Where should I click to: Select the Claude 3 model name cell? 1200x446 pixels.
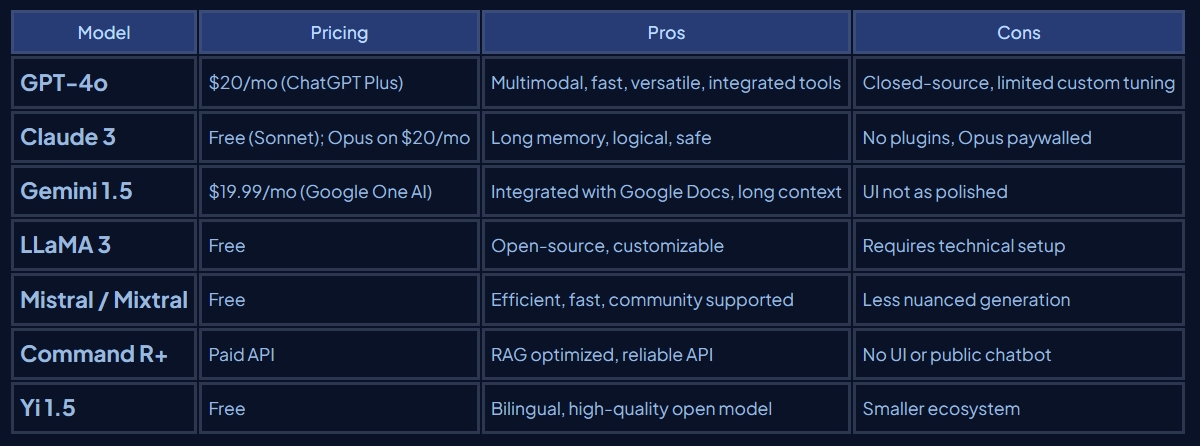tap(68, 137)
